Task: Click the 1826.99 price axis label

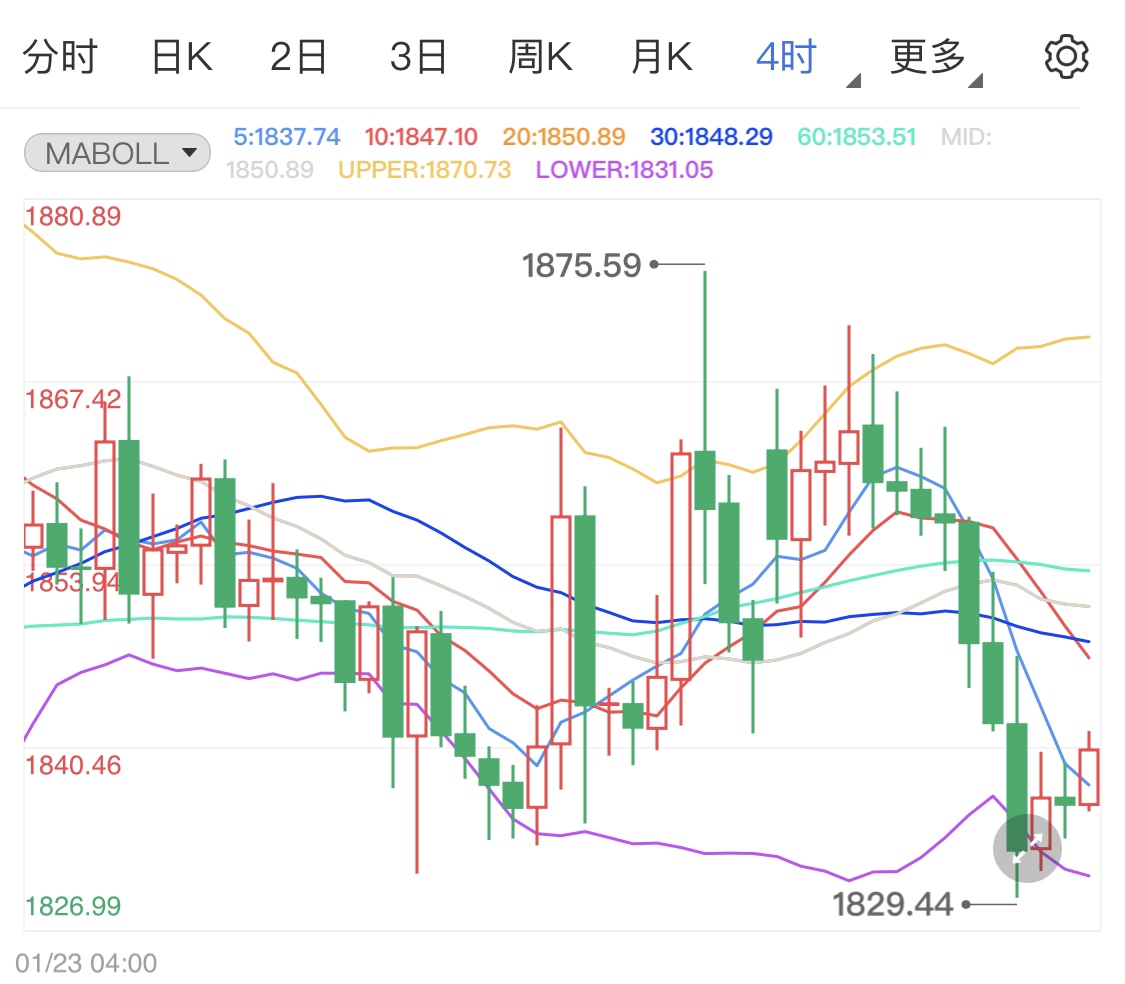Action: click(73, 906)
